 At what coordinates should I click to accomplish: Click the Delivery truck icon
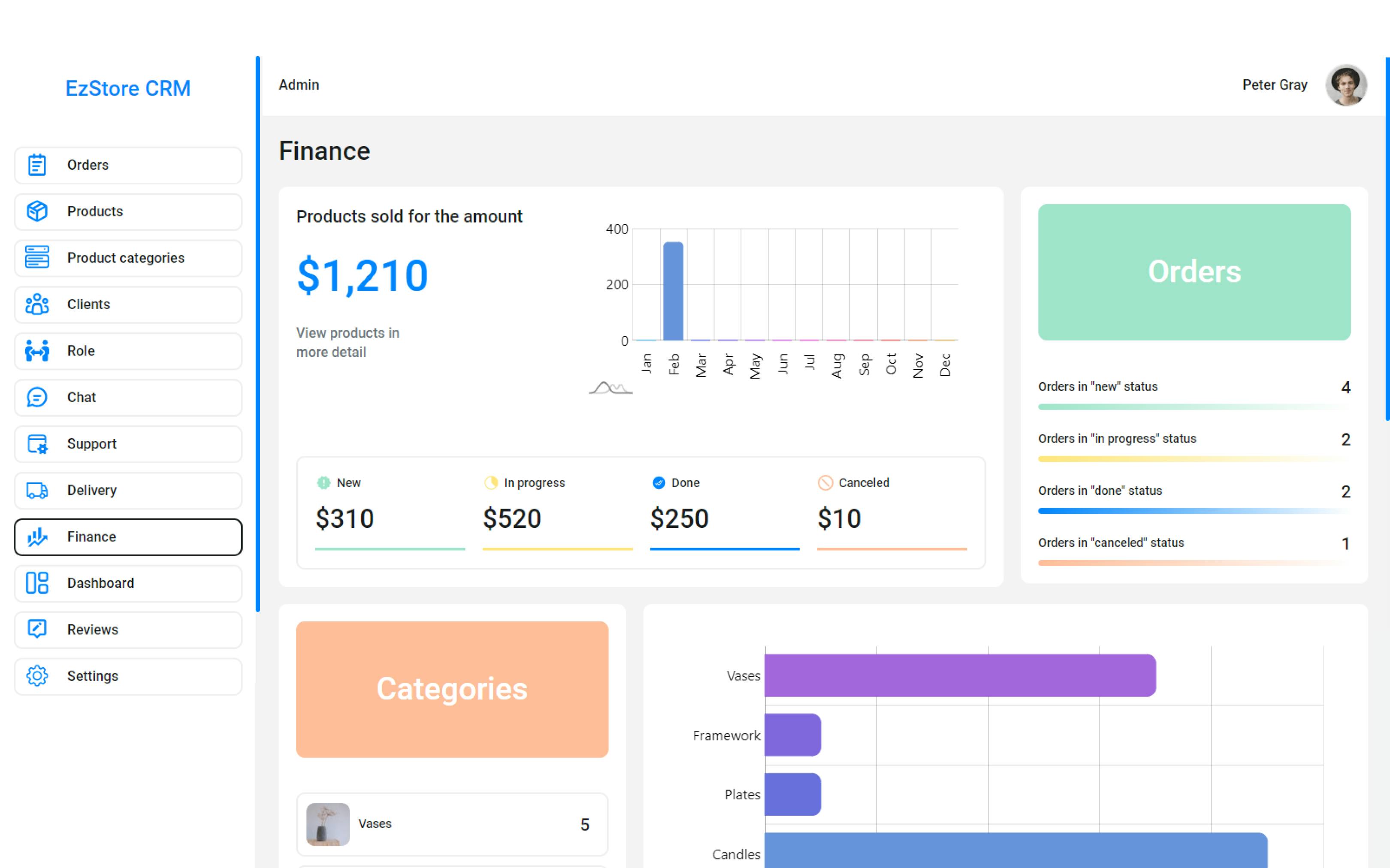37,490
